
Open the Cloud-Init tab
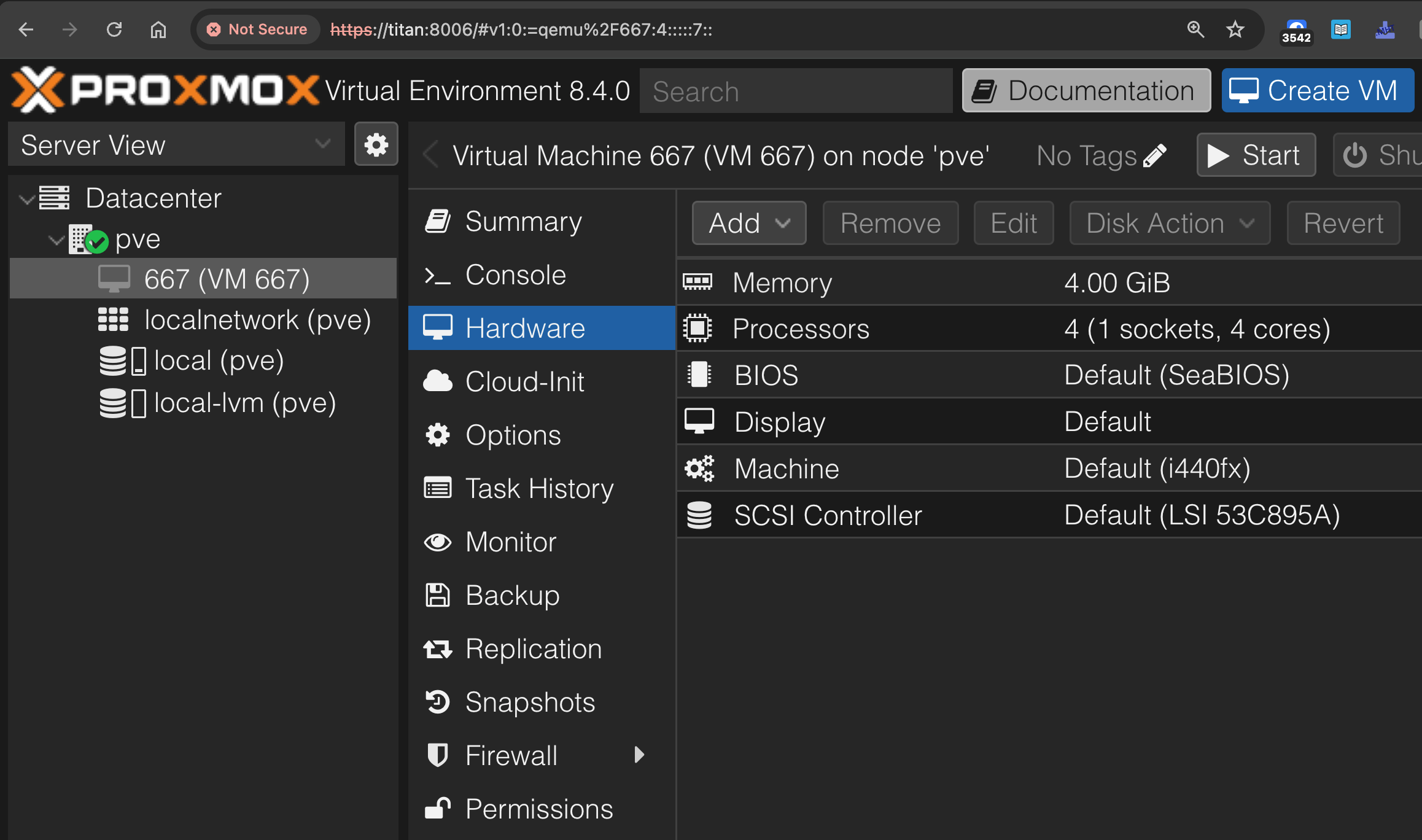(x=542, y=381)
